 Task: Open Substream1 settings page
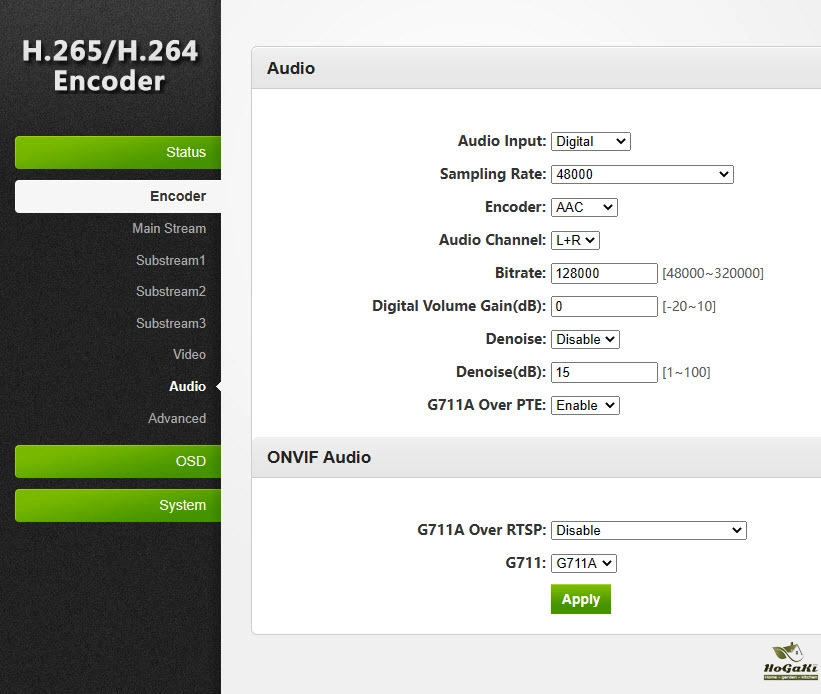pyautogui.click(x=171, y=260)
